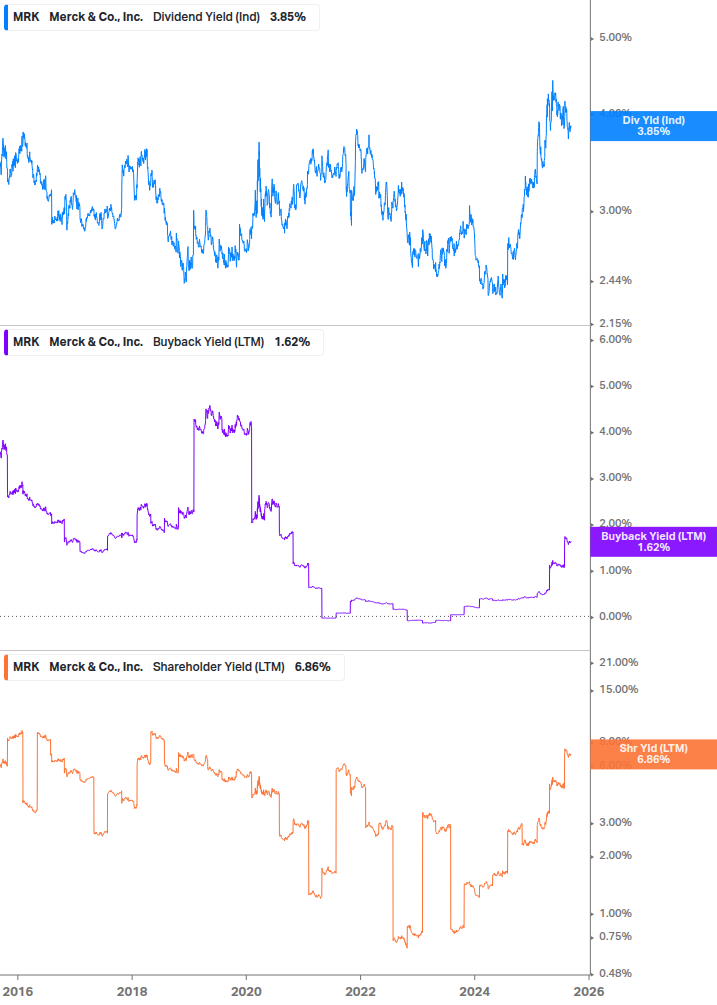Click the 1.00% tick on the shareholder yield axis
The image size is (717, 1005).
coord(615,913)
